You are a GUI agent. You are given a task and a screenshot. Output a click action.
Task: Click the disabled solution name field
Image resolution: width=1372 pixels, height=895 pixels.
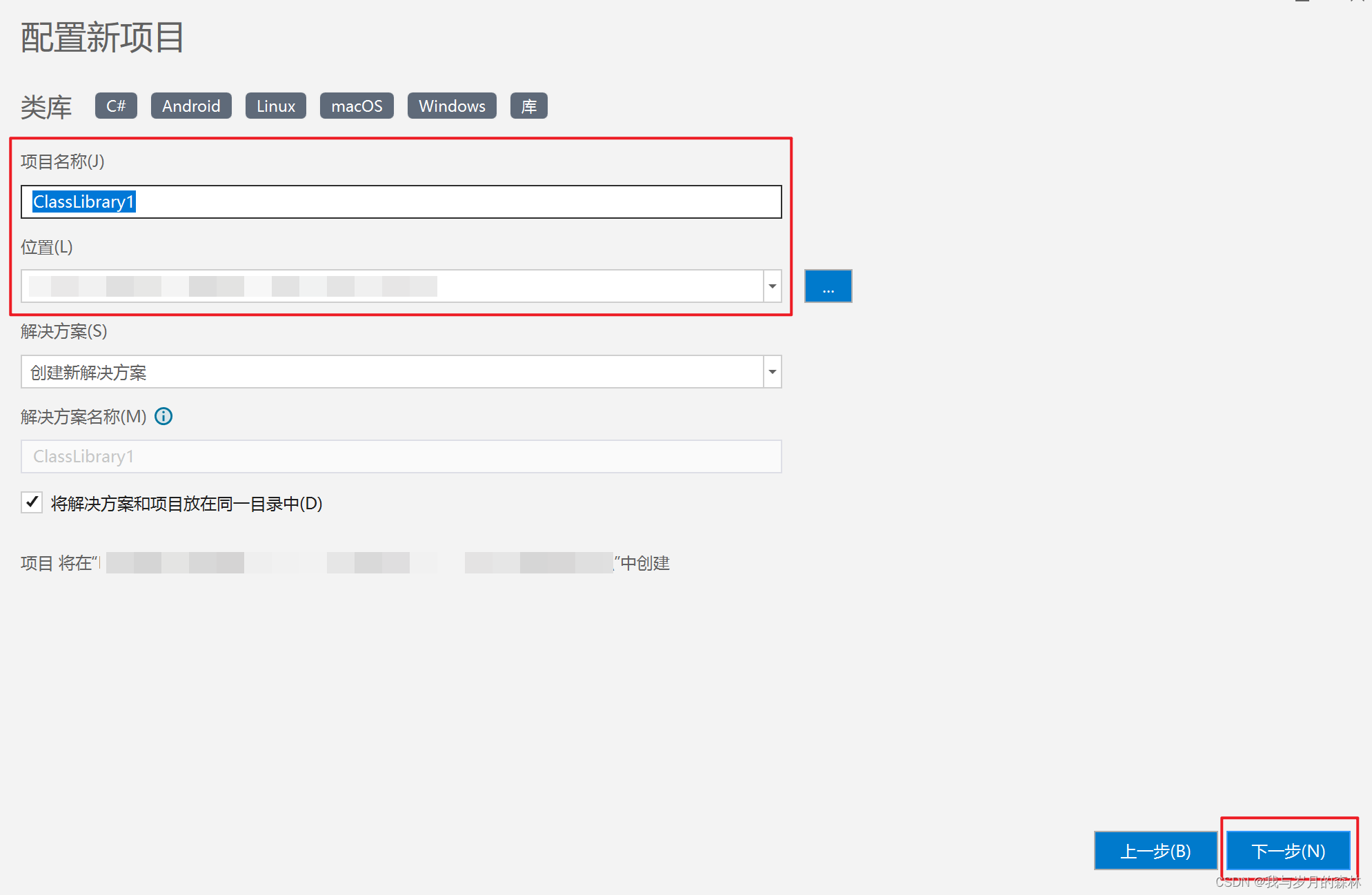click(400, 456)
